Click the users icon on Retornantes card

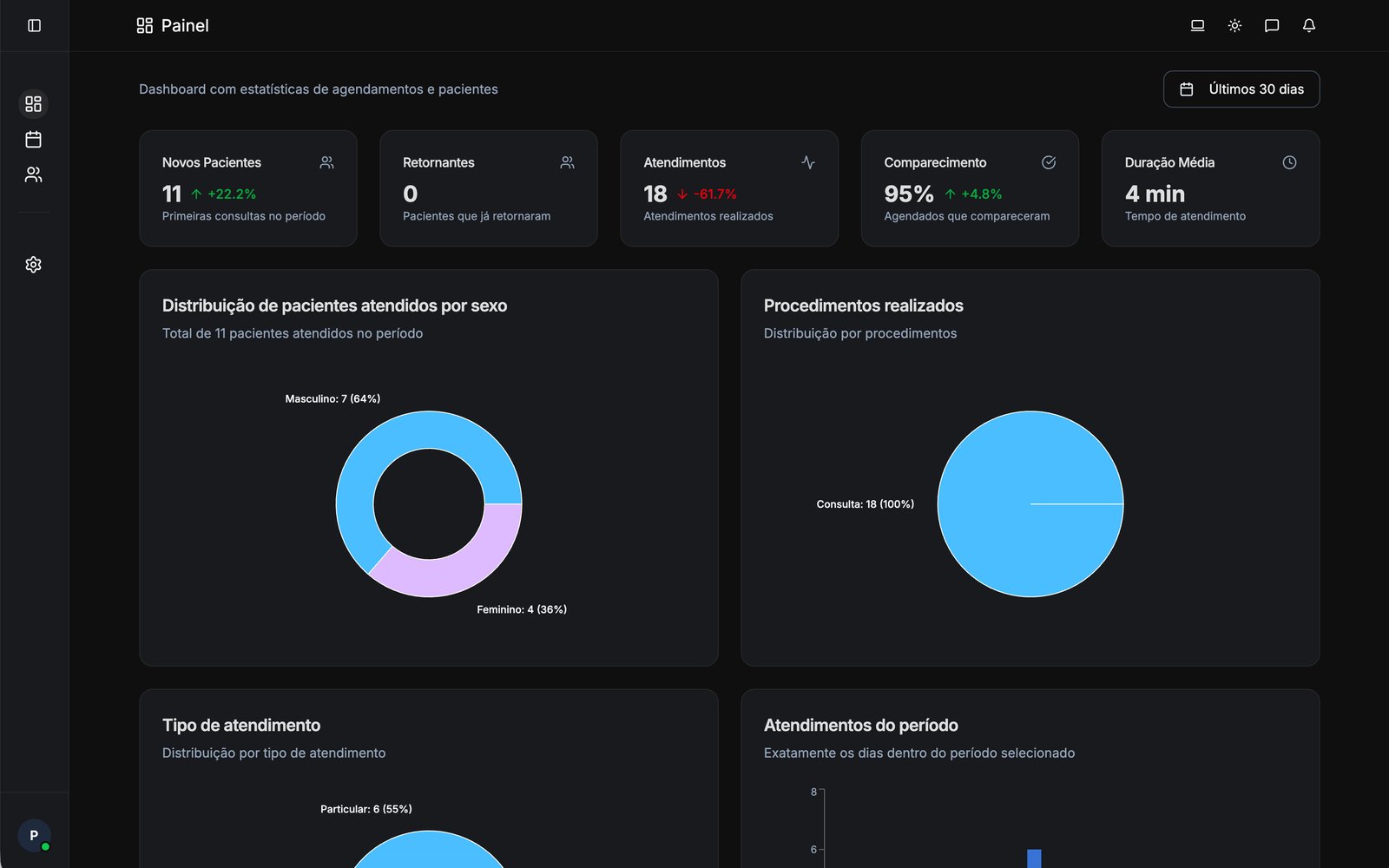coord(567,161)
